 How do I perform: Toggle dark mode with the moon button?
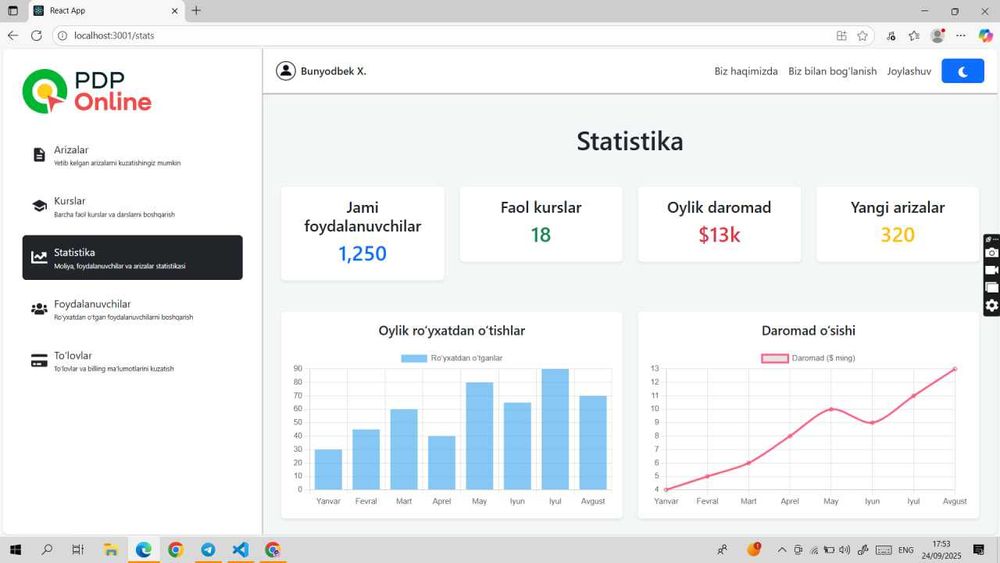[962, 71]
